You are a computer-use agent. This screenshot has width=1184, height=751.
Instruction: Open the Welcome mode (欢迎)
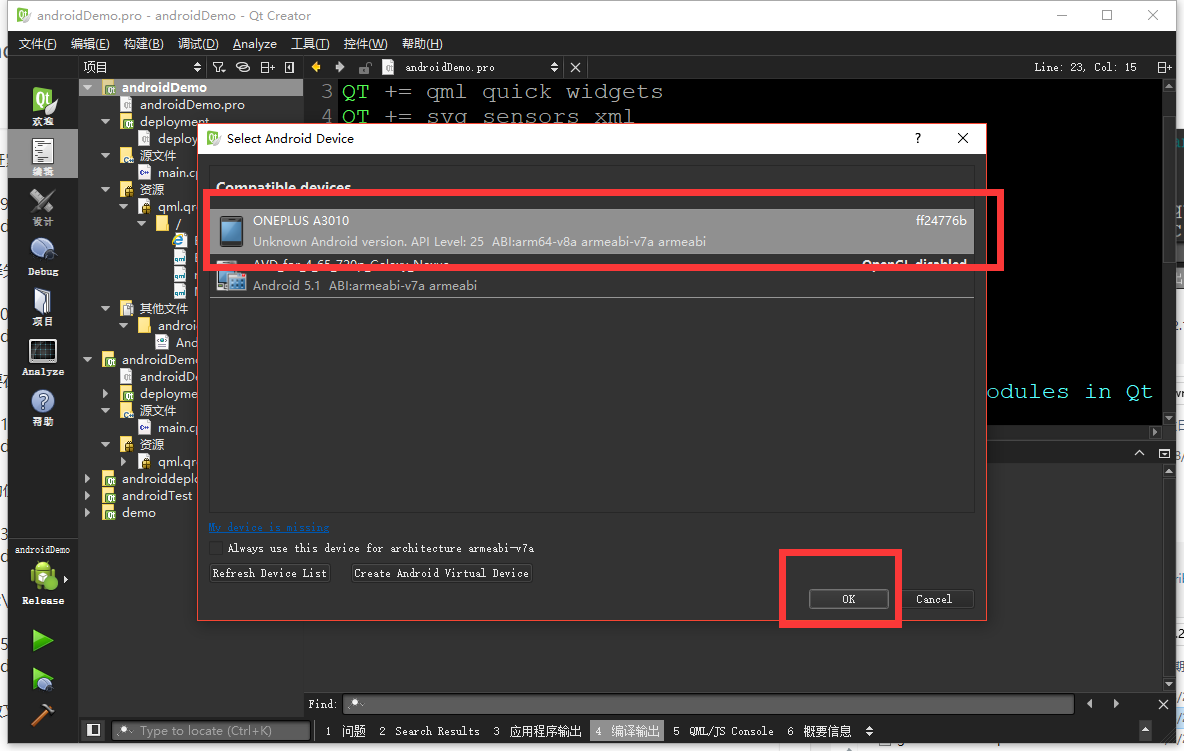point(43,106)
